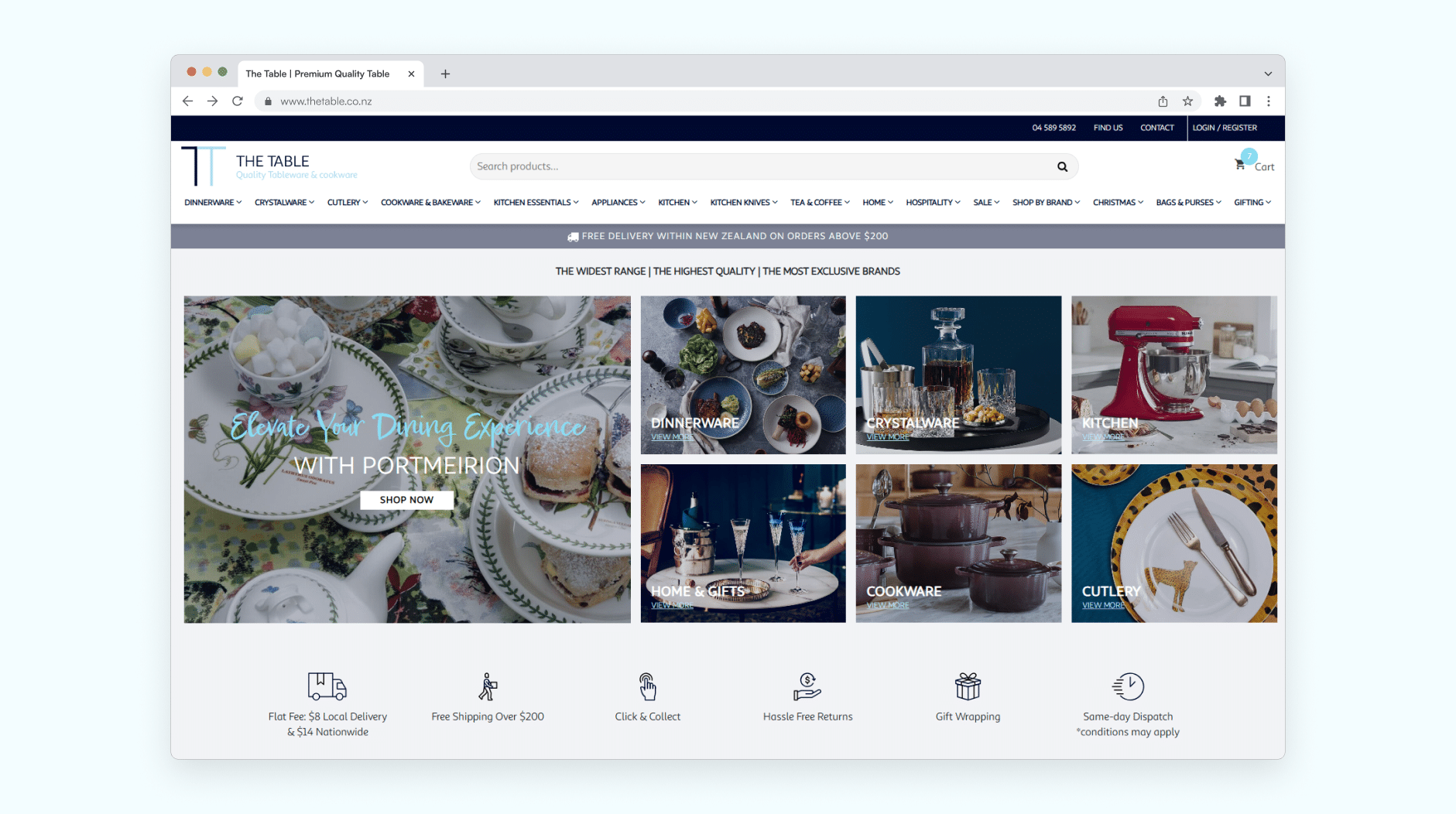This screenshot has width=1456, height=814.
Task: Open the browser three-dot menu
Action: 1268,101
